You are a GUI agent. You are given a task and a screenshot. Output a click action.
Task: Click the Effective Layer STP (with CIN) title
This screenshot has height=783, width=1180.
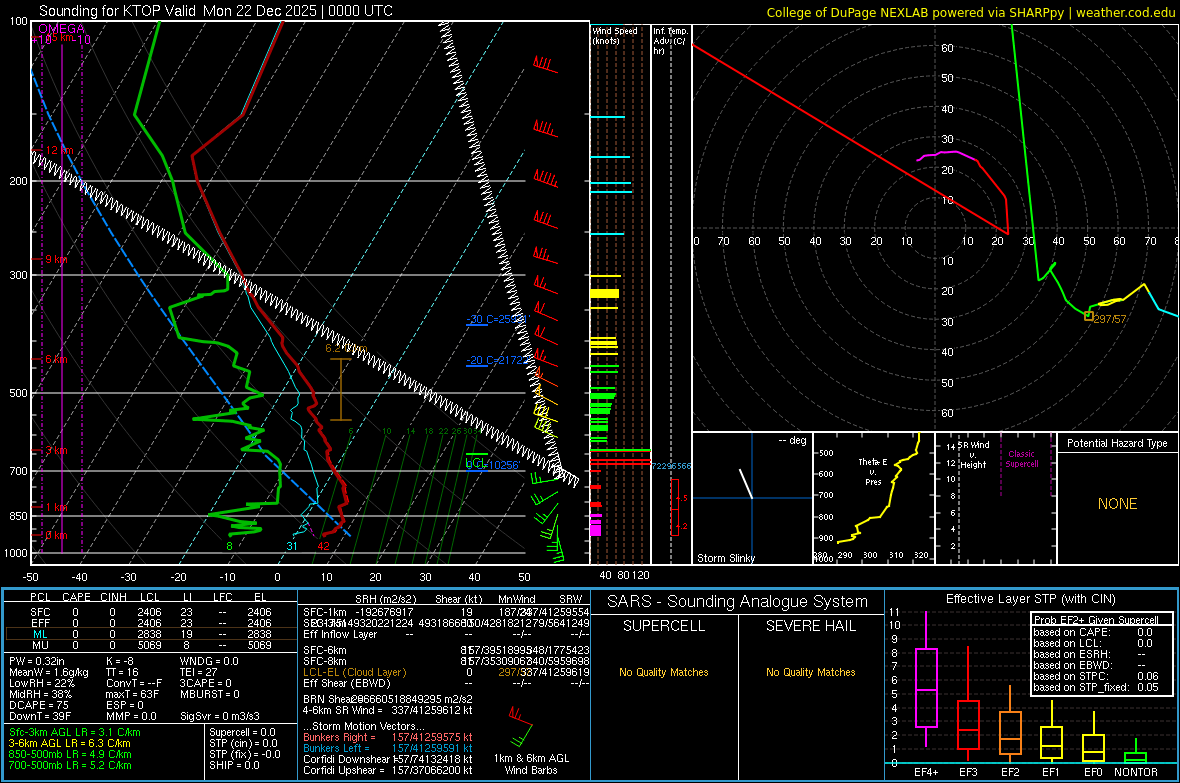(x=1030, y=599)
